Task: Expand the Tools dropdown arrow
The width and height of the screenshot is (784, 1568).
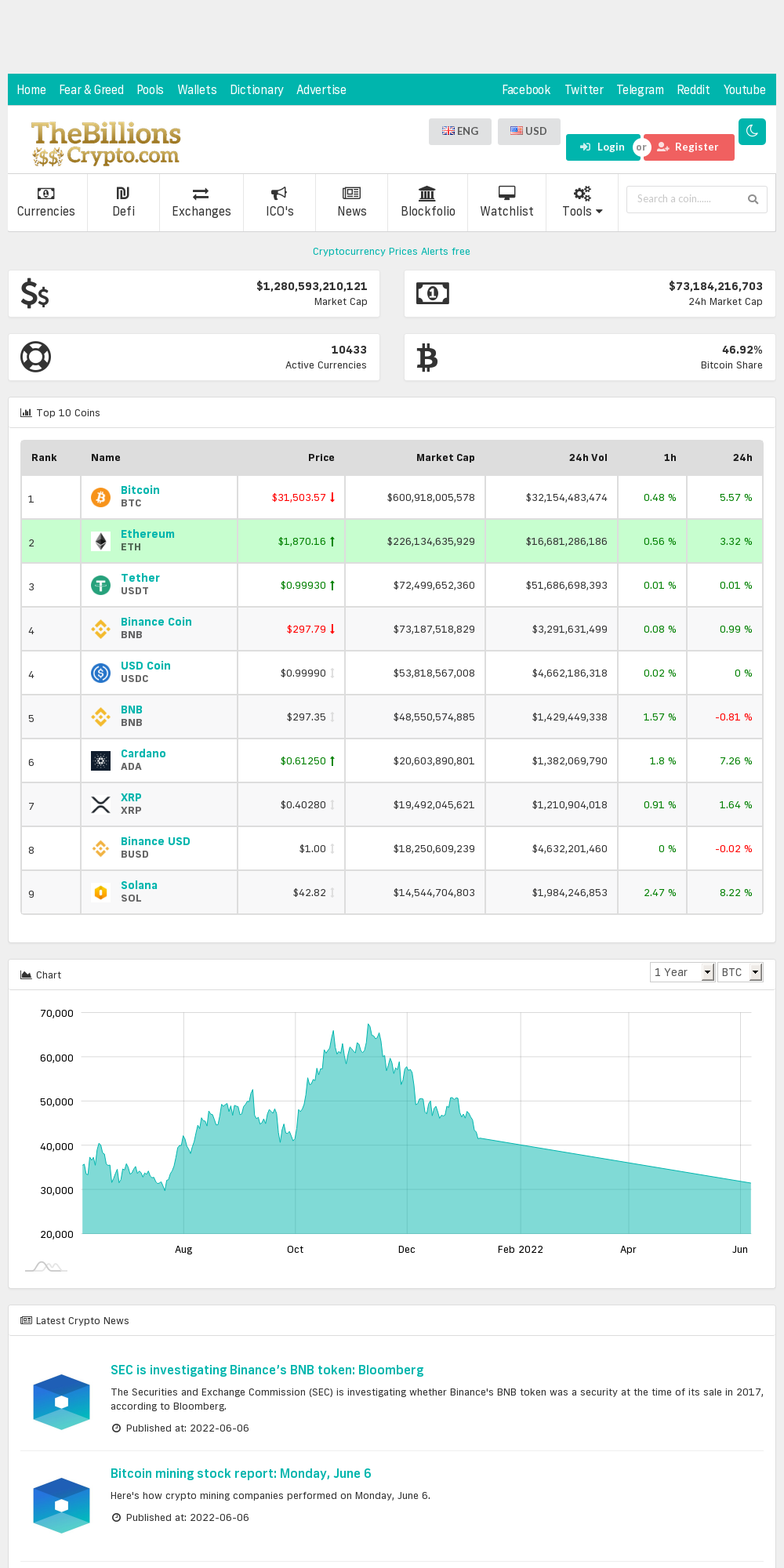Action: click(x=600, y=212)
